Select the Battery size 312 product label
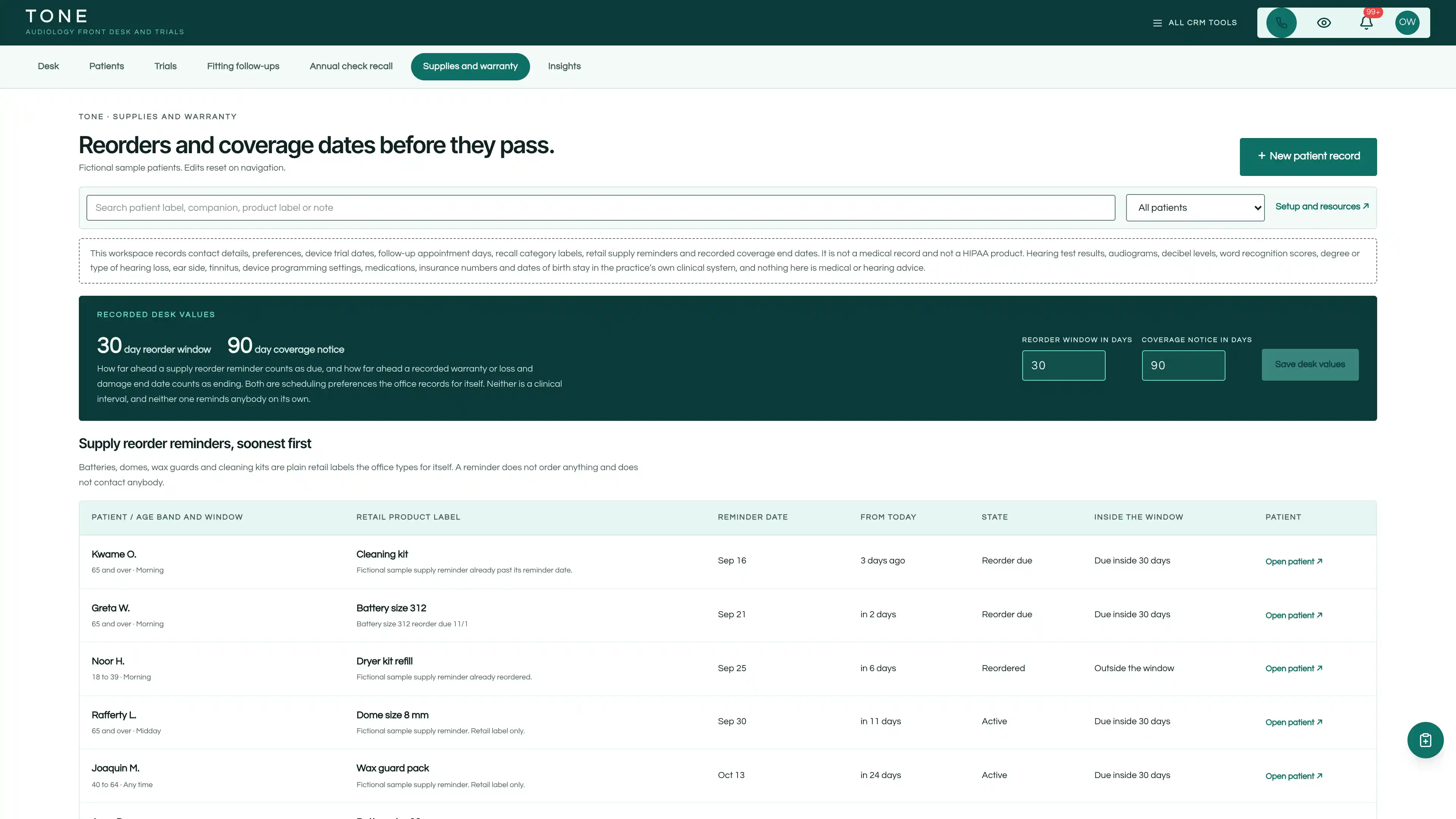Viewport: 1456px width, 819px height. (391, 607)
